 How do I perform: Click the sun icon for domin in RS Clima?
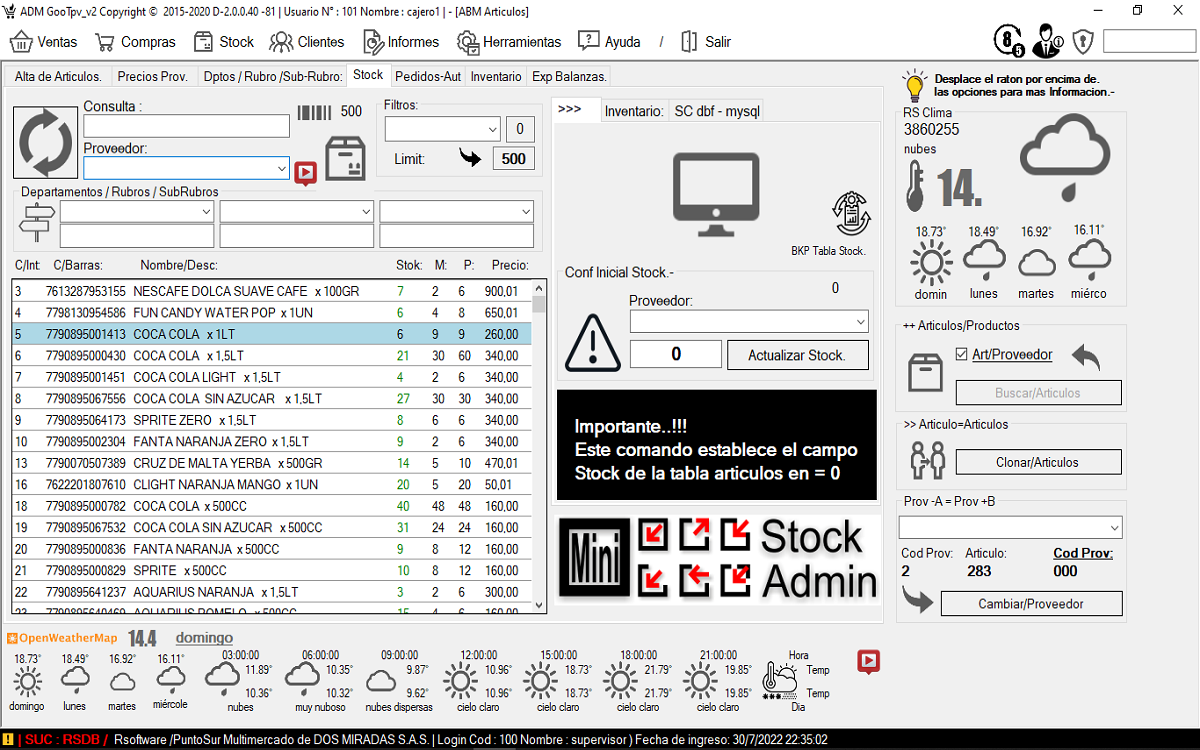click(931, 264)
